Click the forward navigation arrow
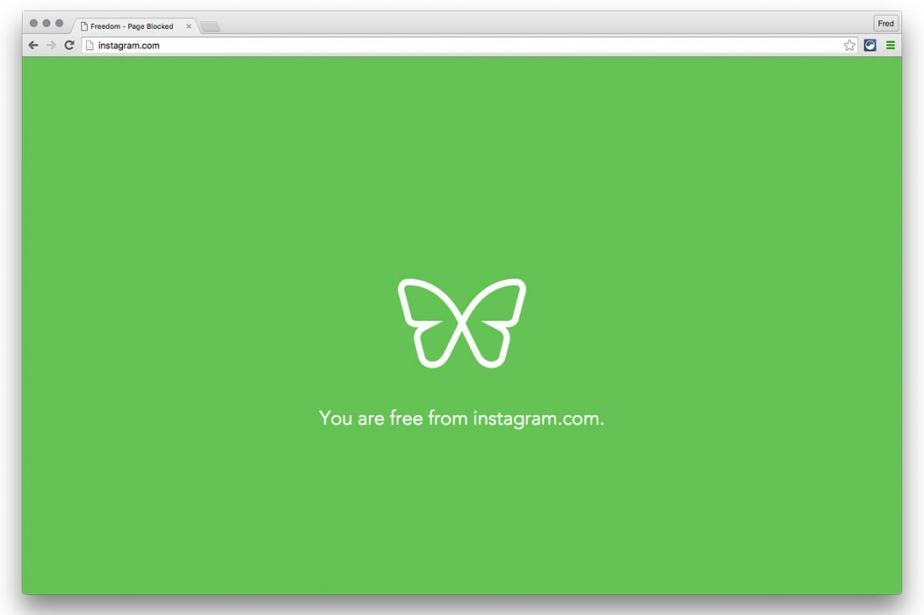The height and width of the screenshot is (615, 924). tap(51, 45)
